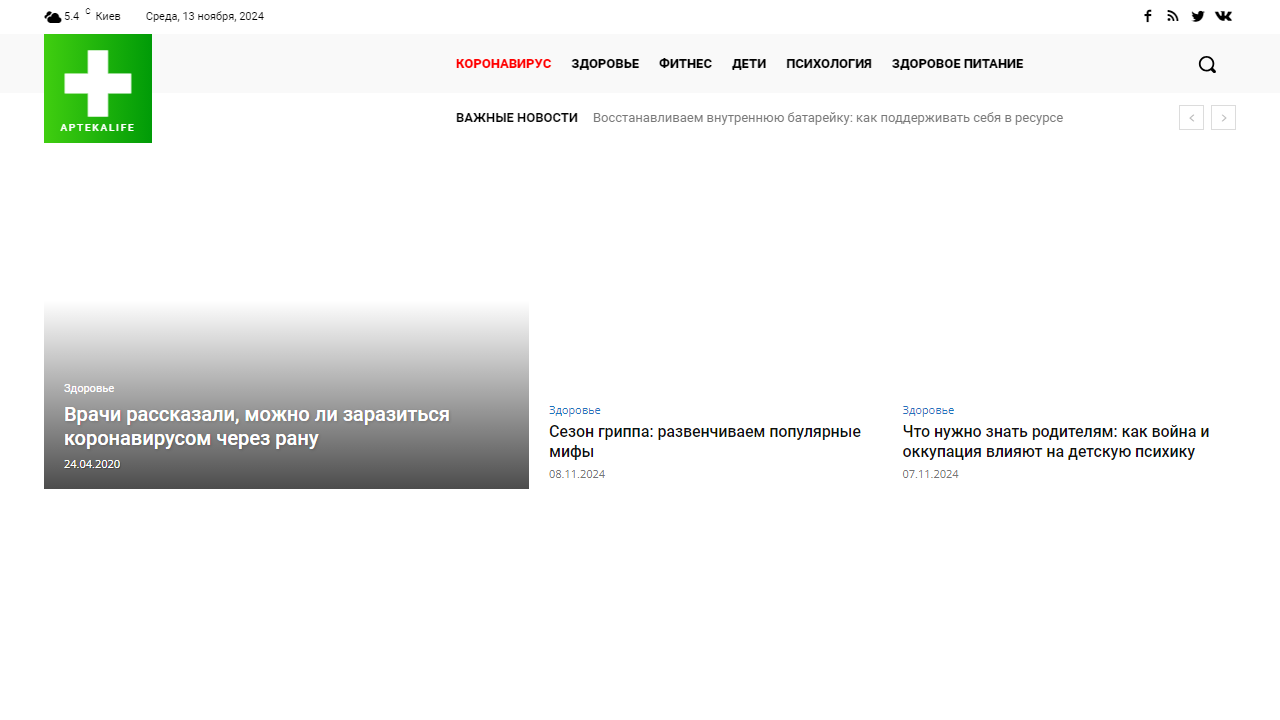The height and width of the screenshot is (720, 1280).
Task: Open the Коронавирус menu item
Action: point(503,64)
